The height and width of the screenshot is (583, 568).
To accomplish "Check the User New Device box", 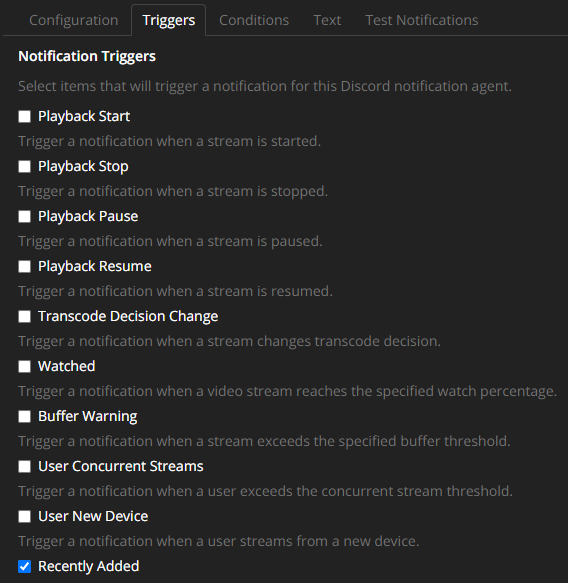I will coord(25,516).
